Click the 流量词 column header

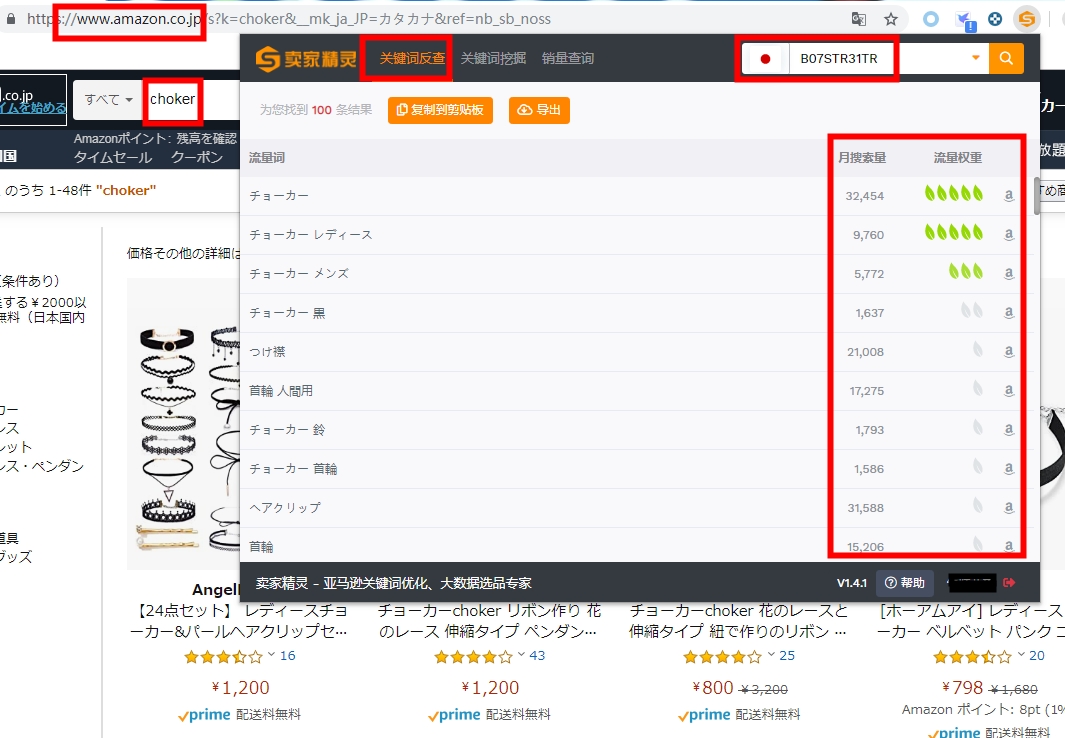[x=267, y=158]
